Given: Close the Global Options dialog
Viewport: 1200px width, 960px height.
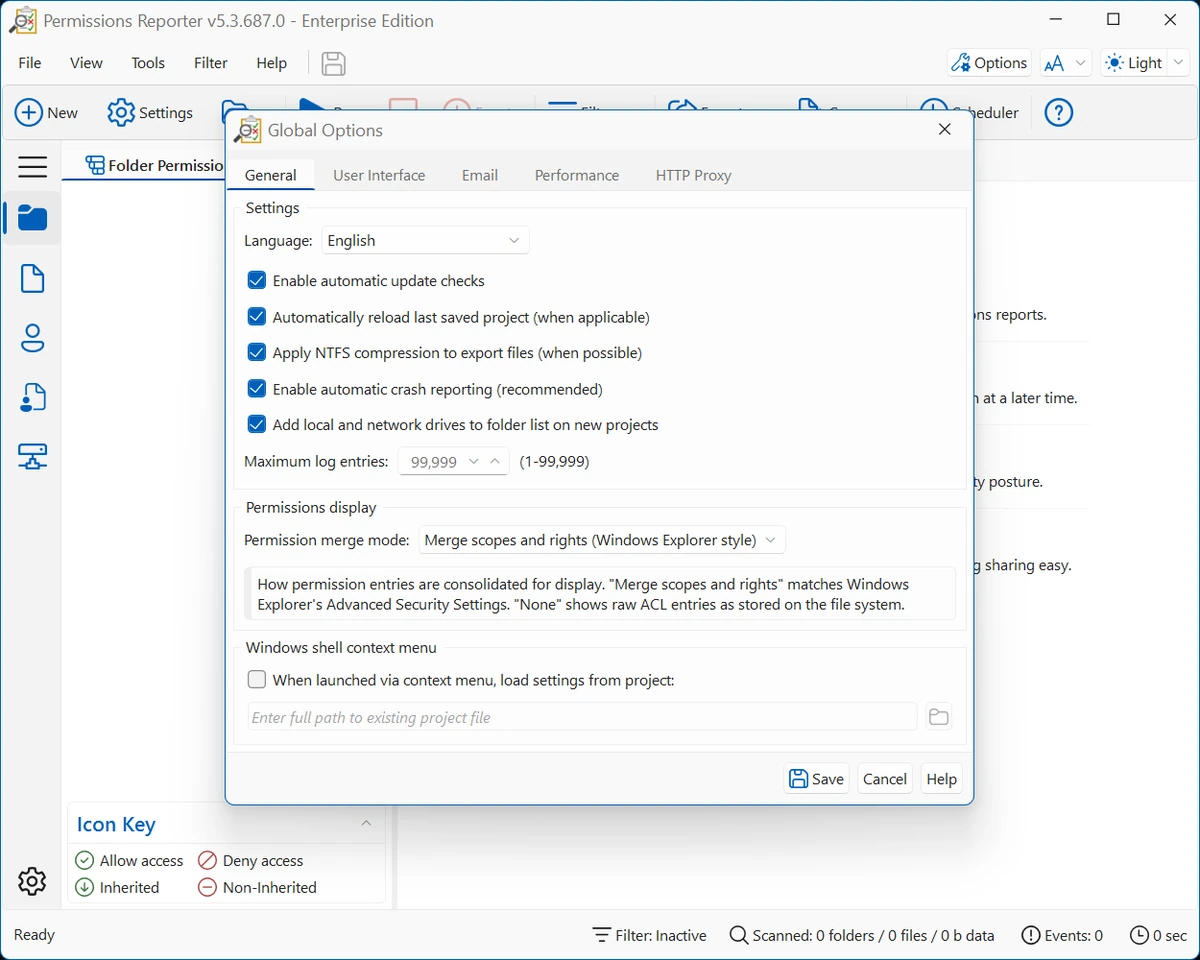Looking at the screenshot, I should [945, 130].
